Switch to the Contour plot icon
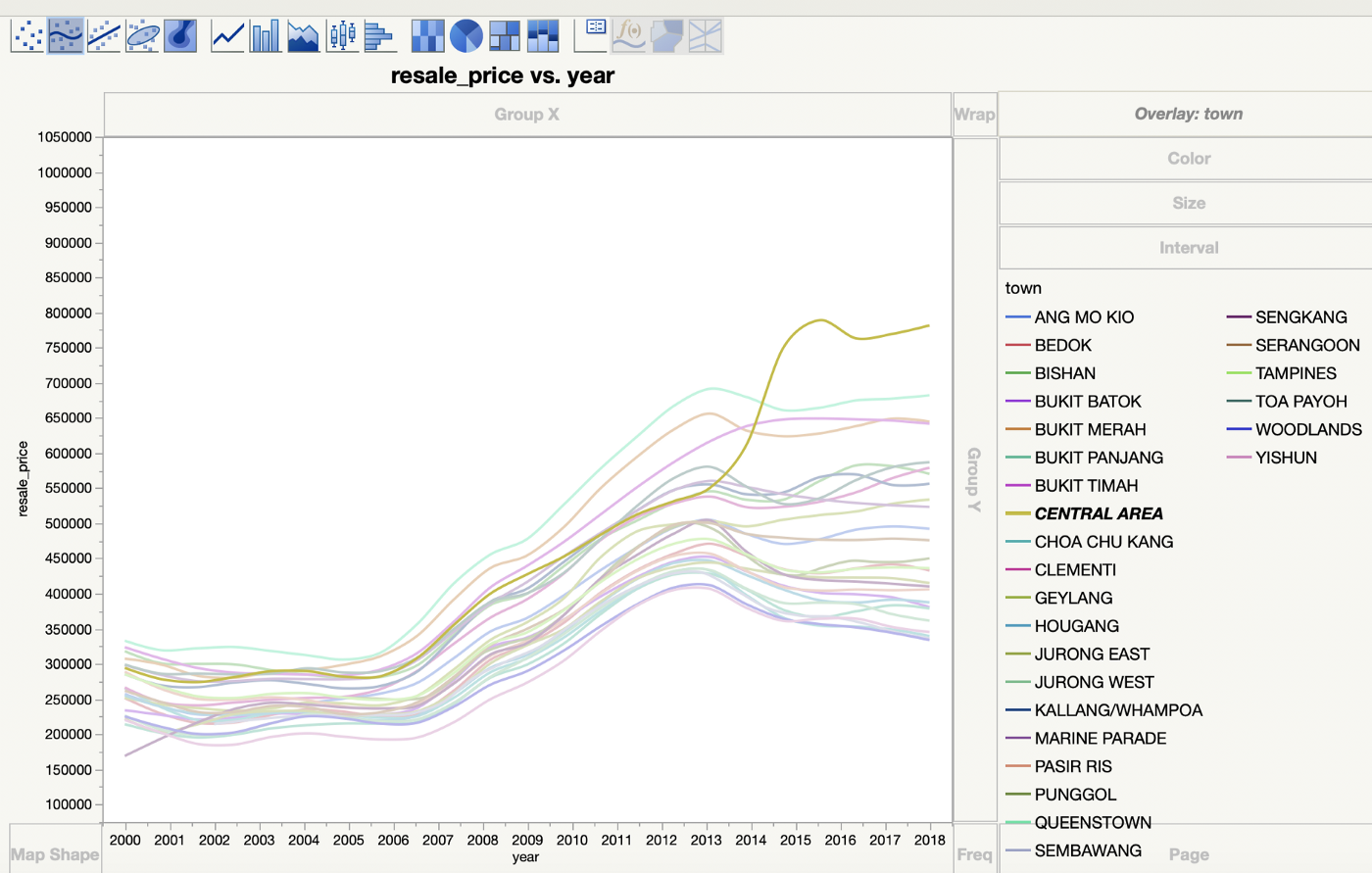This screenshot has height=873, width=1372. point(180,36)
